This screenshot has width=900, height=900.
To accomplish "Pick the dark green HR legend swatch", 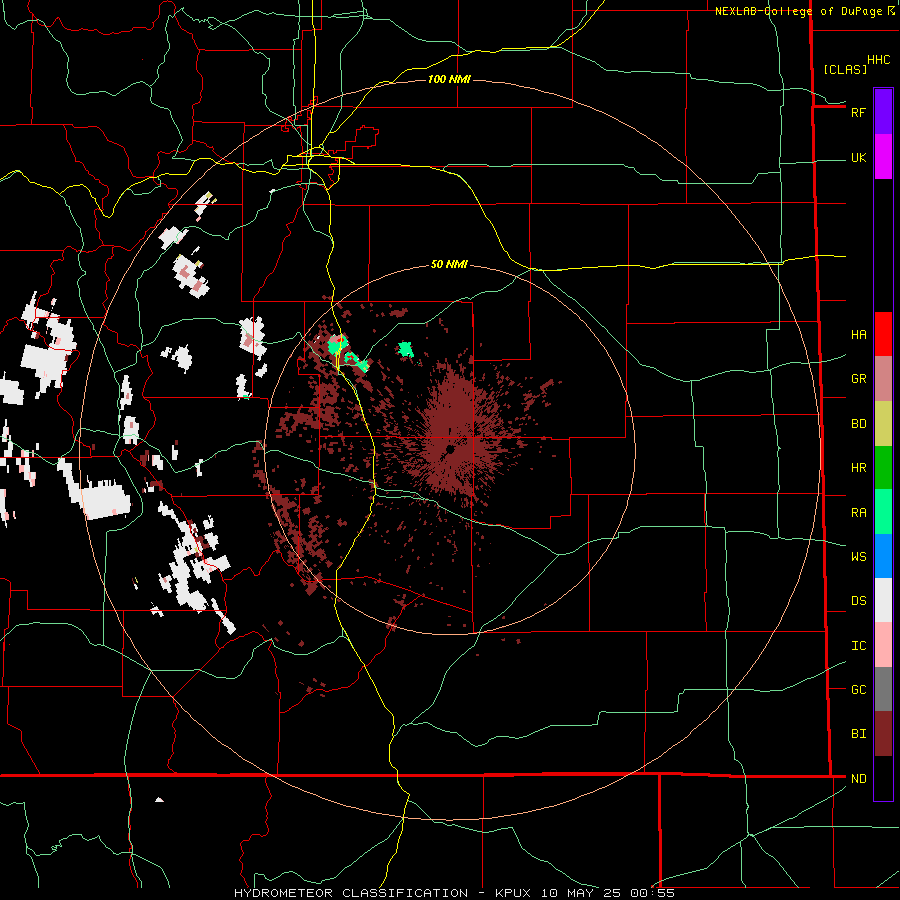I will click(x=883, y=467).
